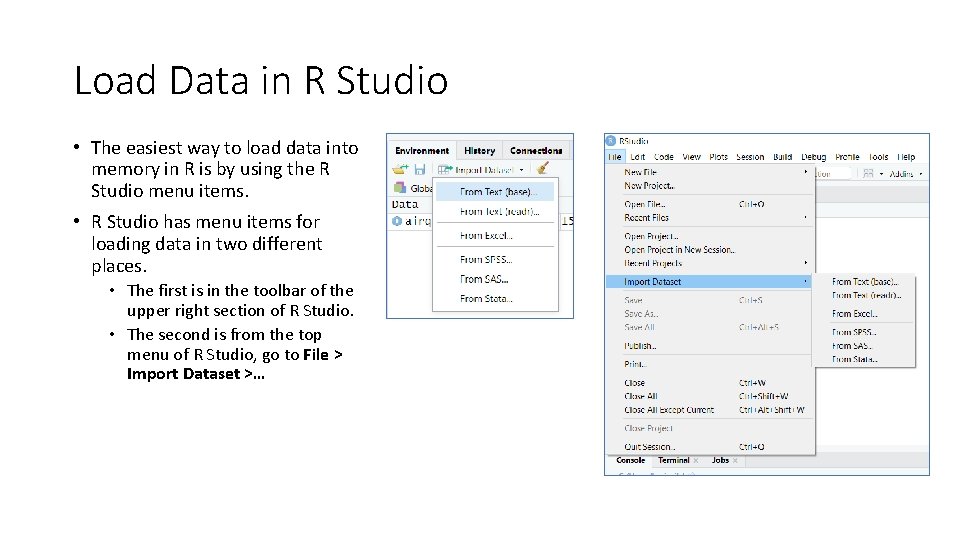
Task: Open the Profile menu
Action: tap(847, 157)
